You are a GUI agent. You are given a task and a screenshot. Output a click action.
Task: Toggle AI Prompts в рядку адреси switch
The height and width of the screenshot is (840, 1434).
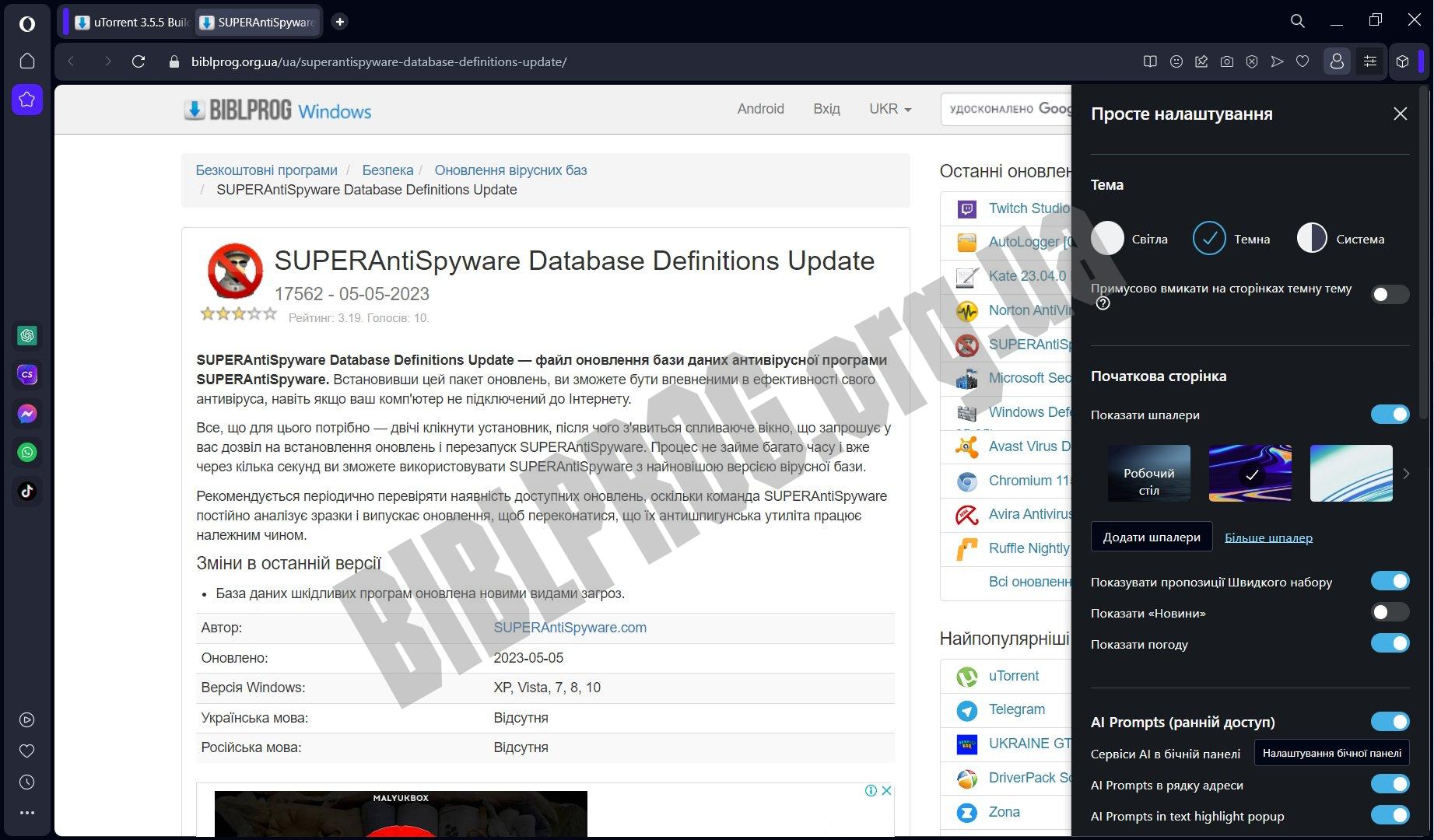pos(1390,784)
